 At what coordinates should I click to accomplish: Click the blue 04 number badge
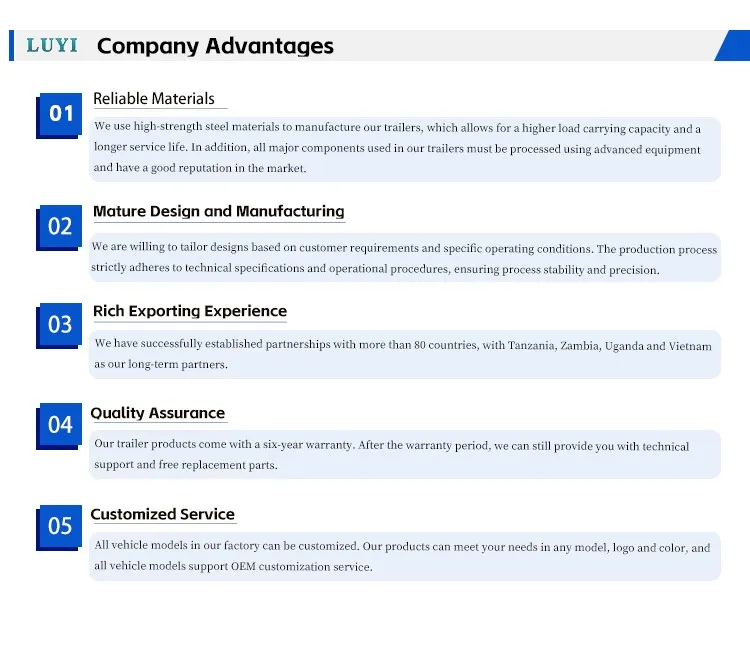click(x=60, y=425)
